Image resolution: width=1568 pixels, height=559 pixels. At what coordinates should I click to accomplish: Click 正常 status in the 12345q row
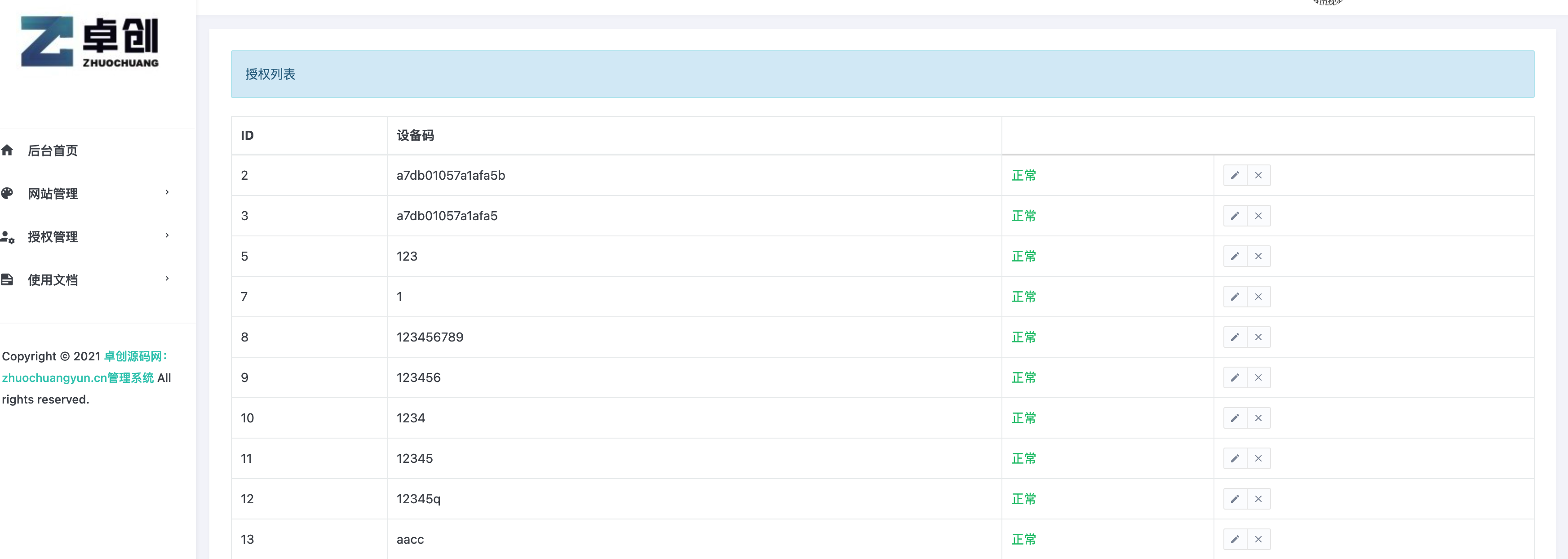1024,499
